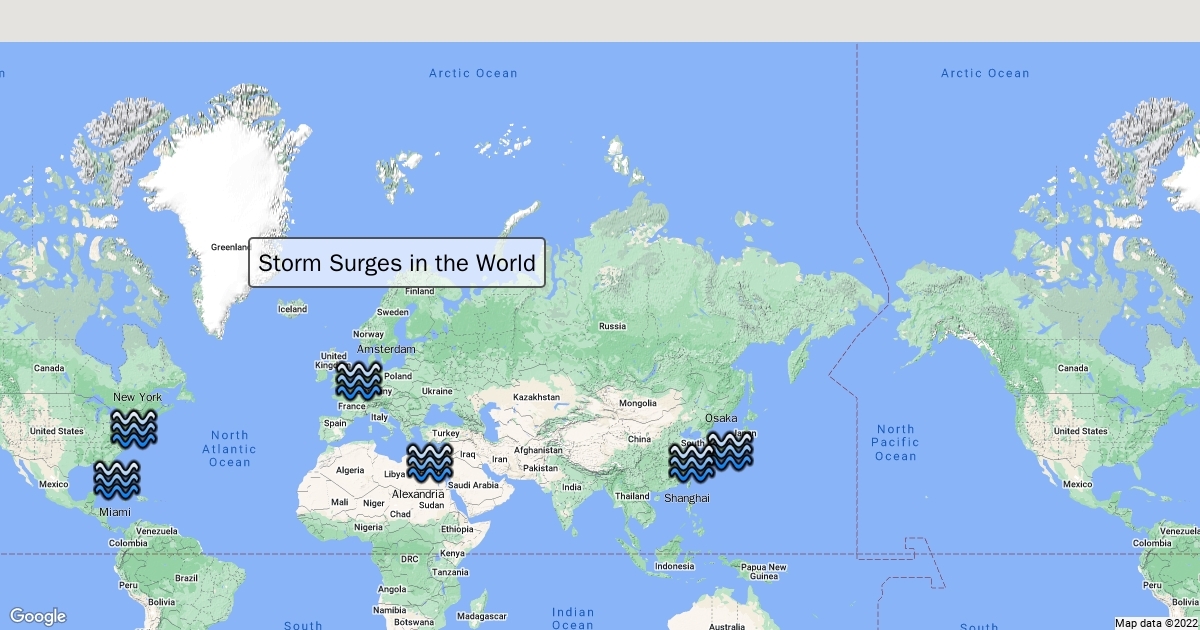
Task: Click the 'Storm Surges in the World' title box
Action: (x=397, y=263)
